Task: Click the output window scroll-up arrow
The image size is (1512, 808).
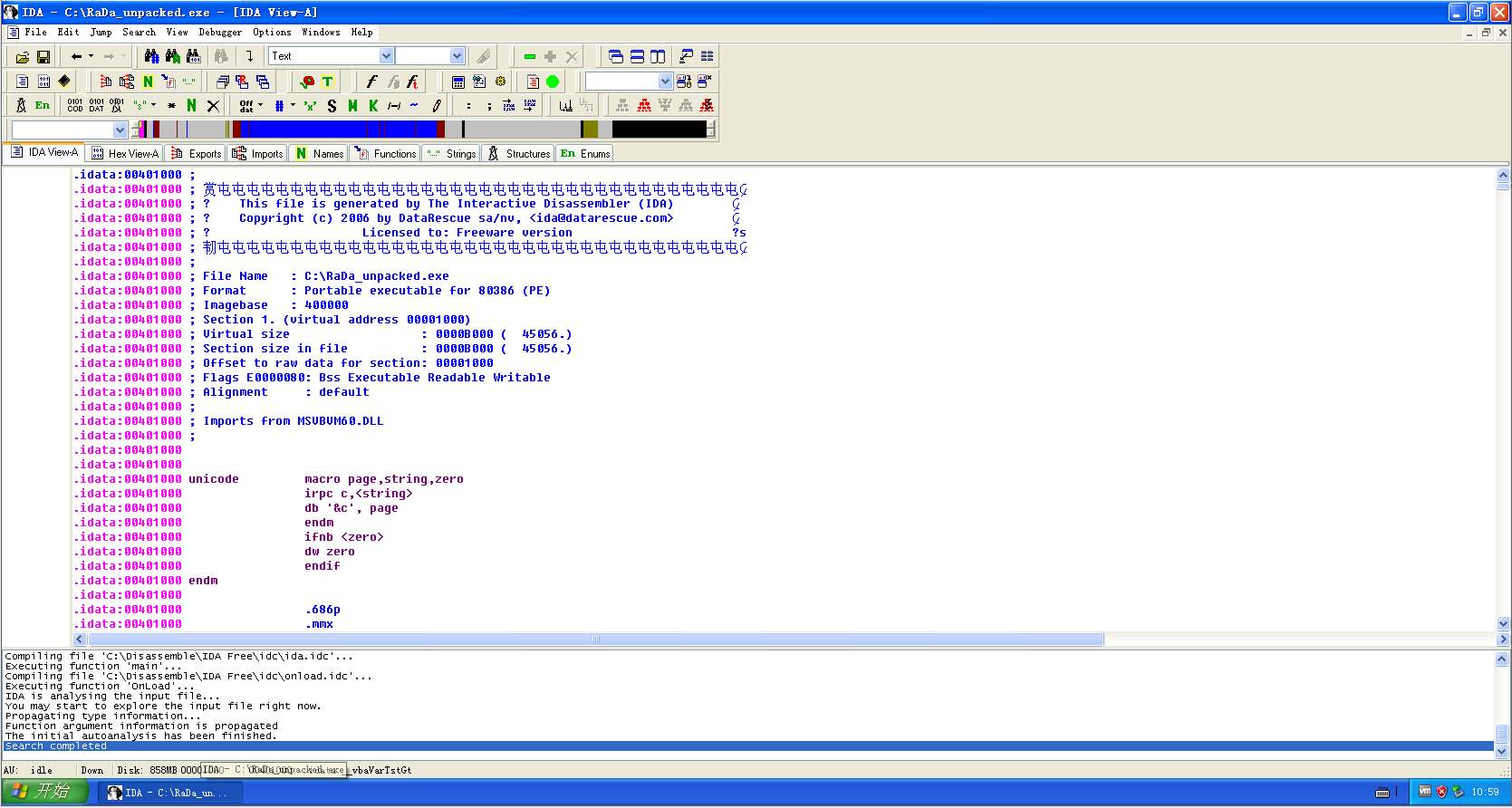Action: (1502, 659)
